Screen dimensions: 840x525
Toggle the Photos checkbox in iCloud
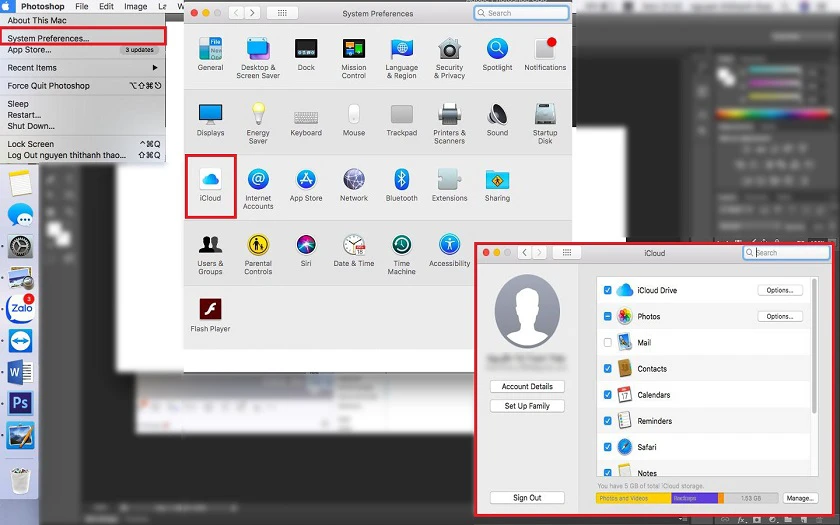608,316
